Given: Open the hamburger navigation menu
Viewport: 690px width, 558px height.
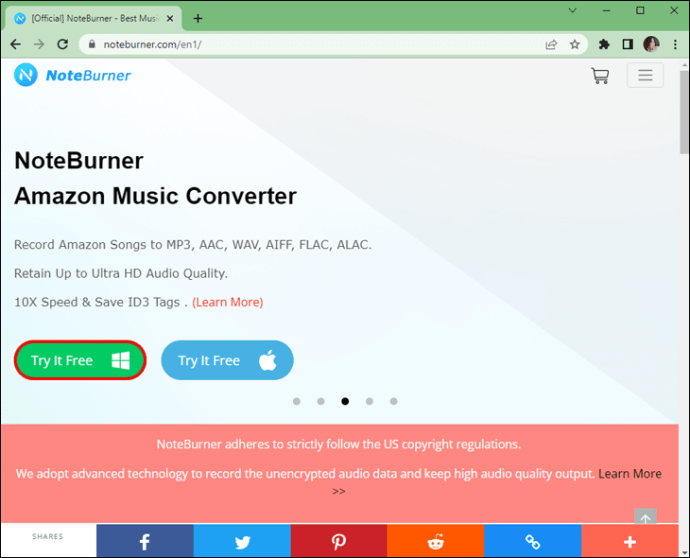Looking at the screenshot, I should [645, 75].
